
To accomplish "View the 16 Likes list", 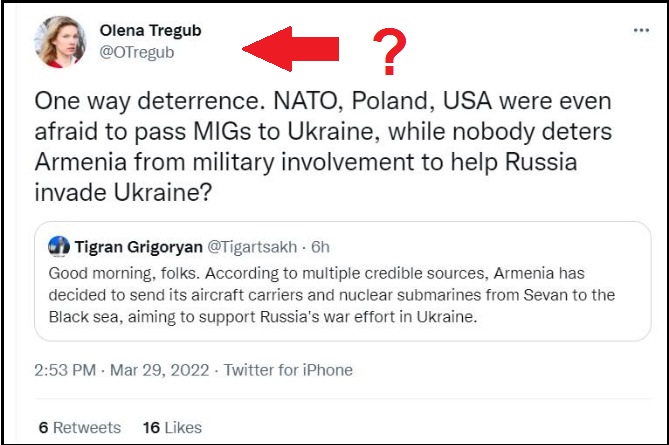I will click(172, 428).
